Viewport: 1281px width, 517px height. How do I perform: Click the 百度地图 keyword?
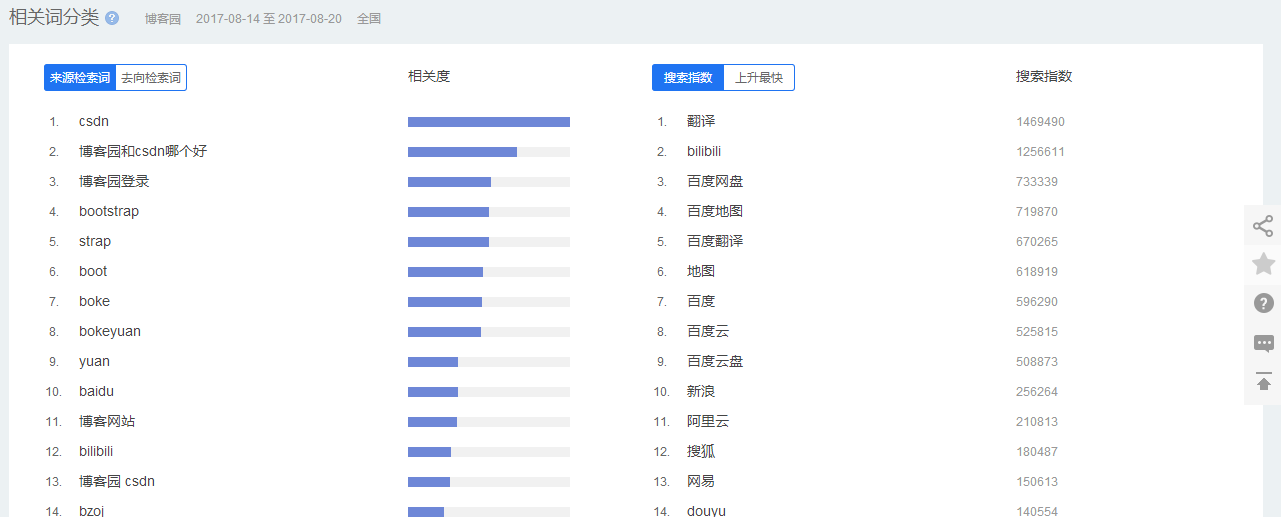tap(715, 211)
